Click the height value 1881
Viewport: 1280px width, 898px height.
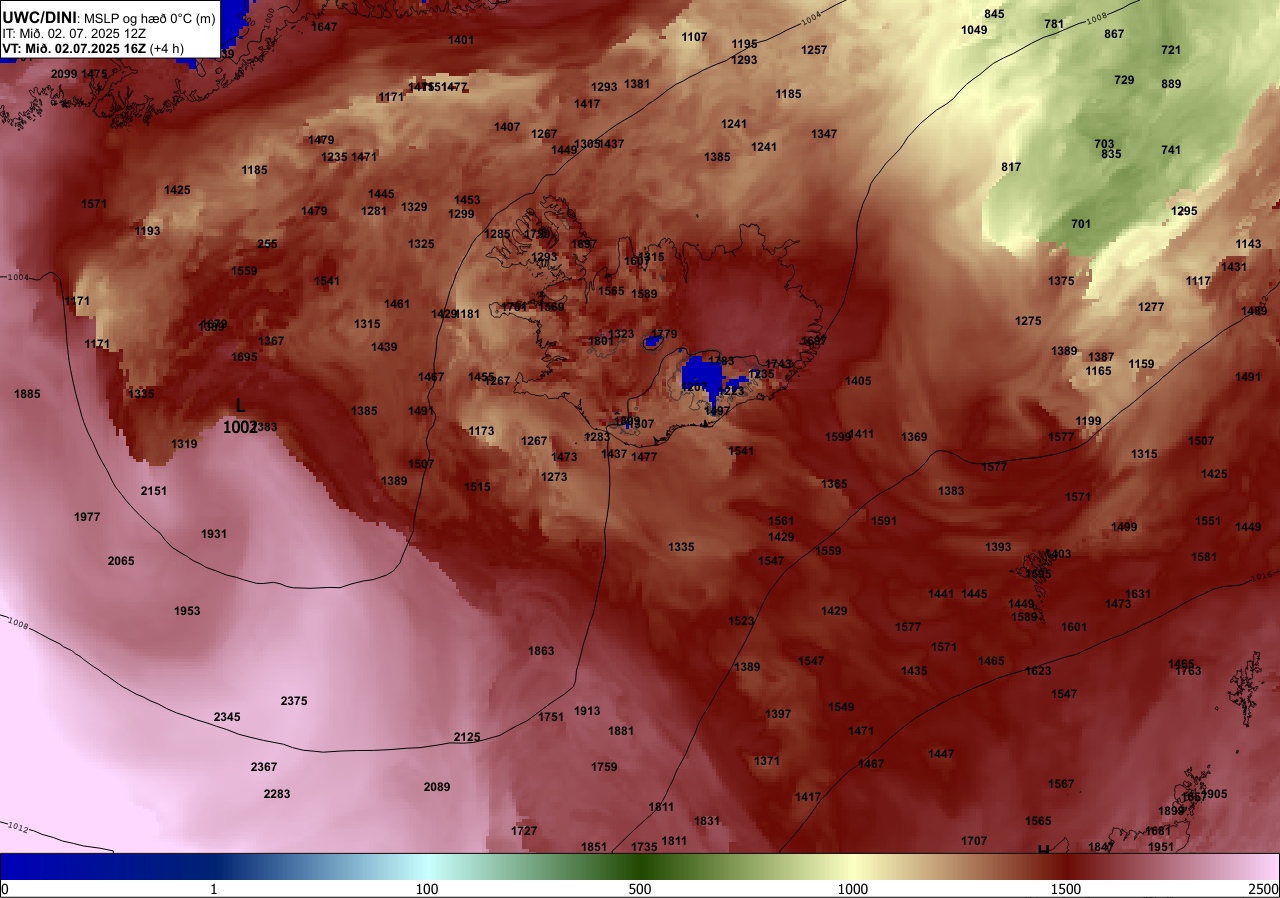[x=621, y=731]
